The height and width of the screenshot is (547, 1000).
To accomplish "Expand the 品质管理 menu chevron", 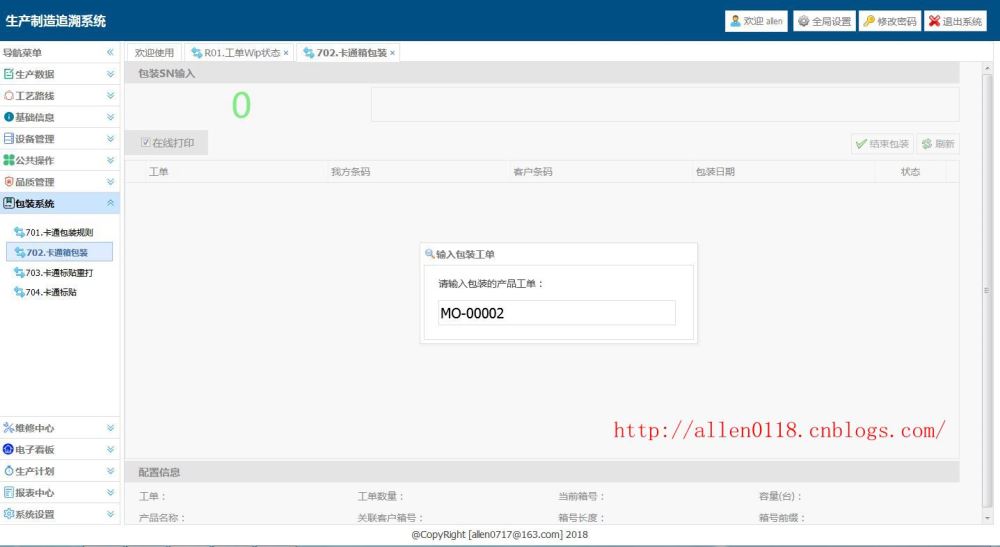I will coord(110,182).
